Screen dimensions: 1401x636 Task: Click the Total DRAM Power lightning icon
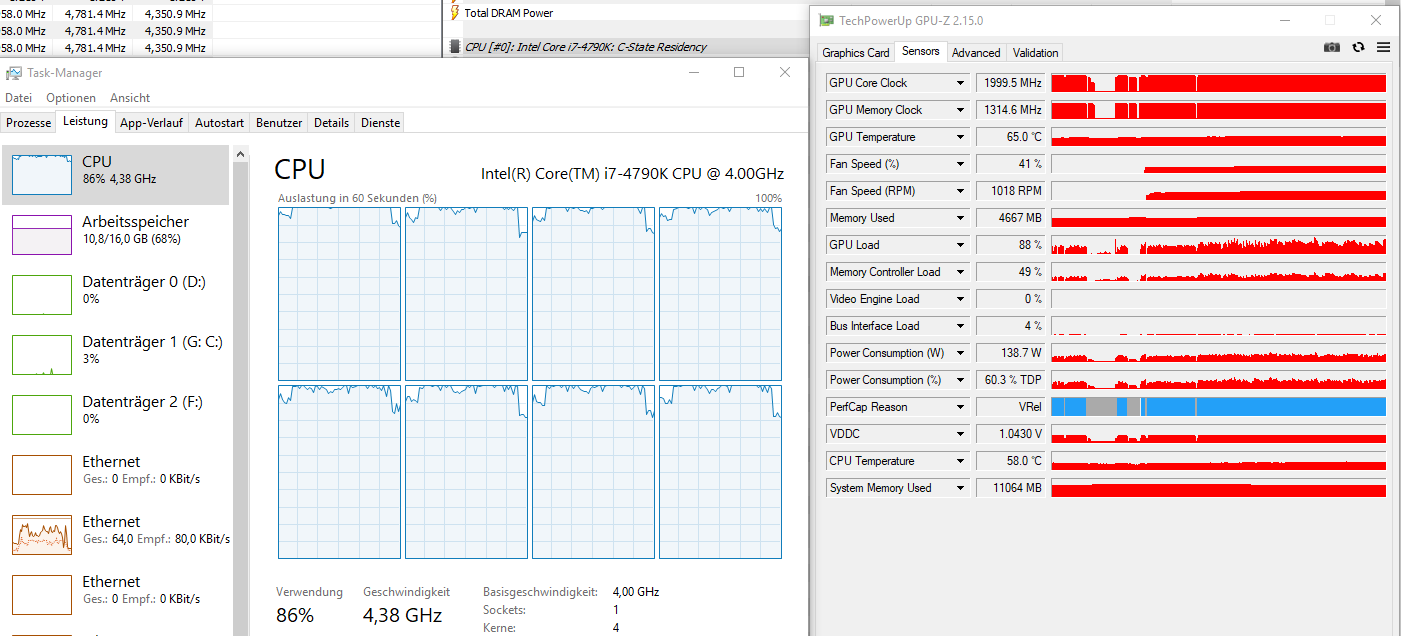click(x=455, y=13)
